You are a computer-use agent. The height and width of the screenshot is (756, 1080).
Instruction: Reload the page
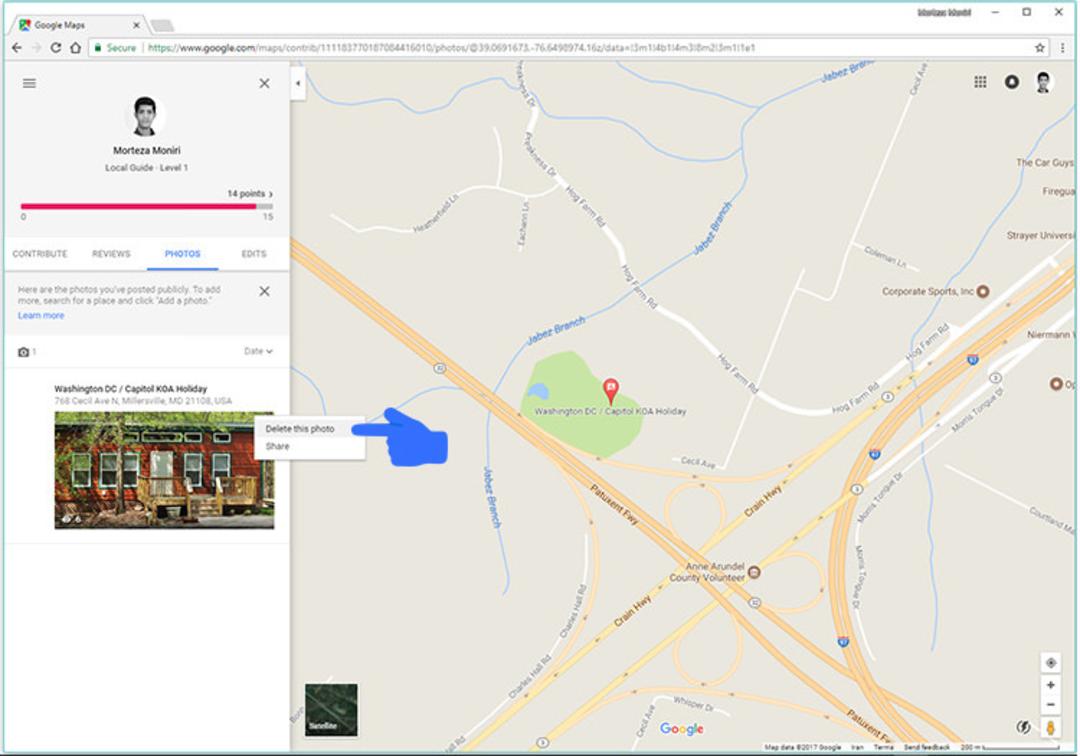[56, 48]
